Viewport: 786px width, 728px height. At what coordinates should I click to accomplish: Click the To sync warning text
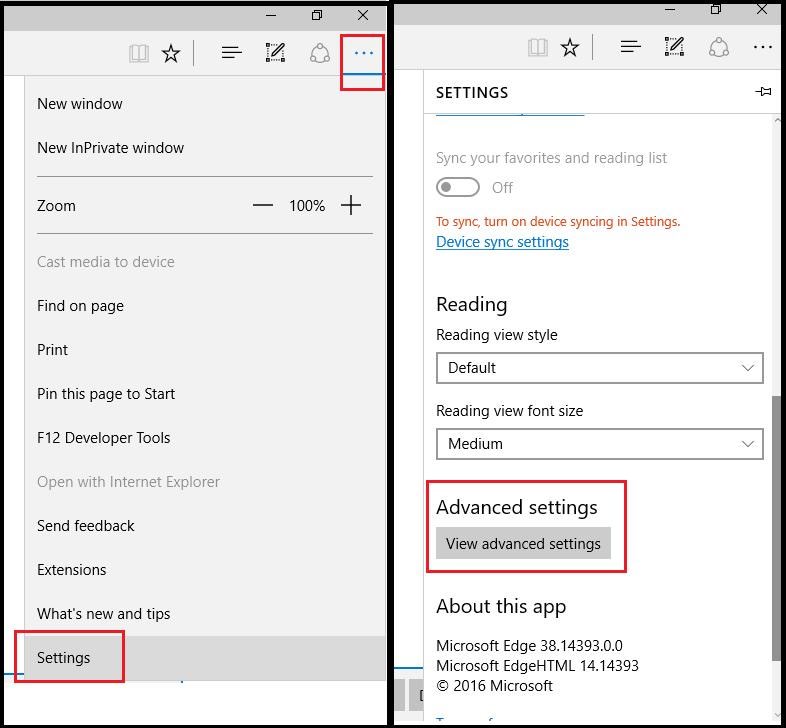tap(558, 222)
